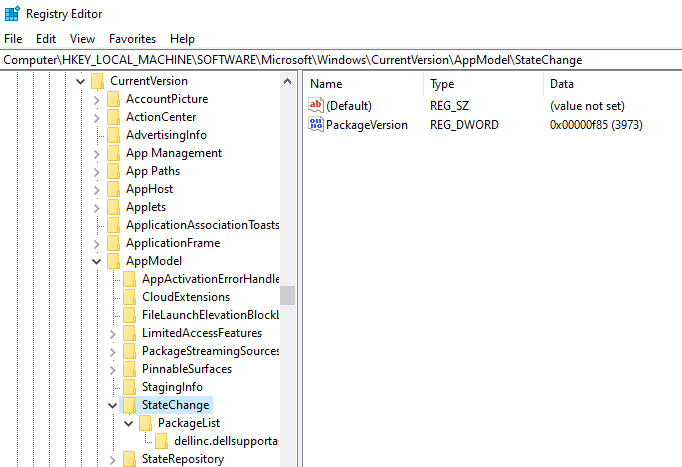The image size is (682, 467).
Task: Open the View menu
Action: coord(82,39)
